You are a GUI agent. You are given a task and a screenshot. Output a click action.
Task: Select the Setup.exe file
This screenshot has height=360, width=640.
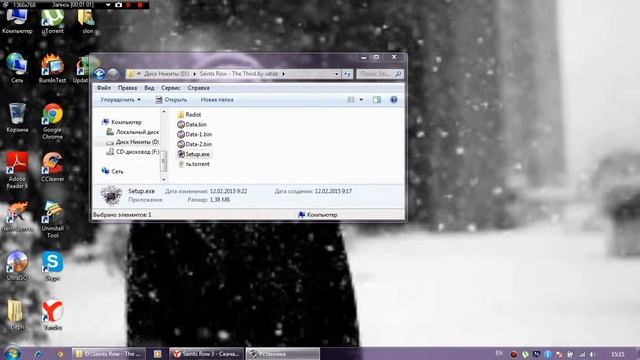(193, 154)
